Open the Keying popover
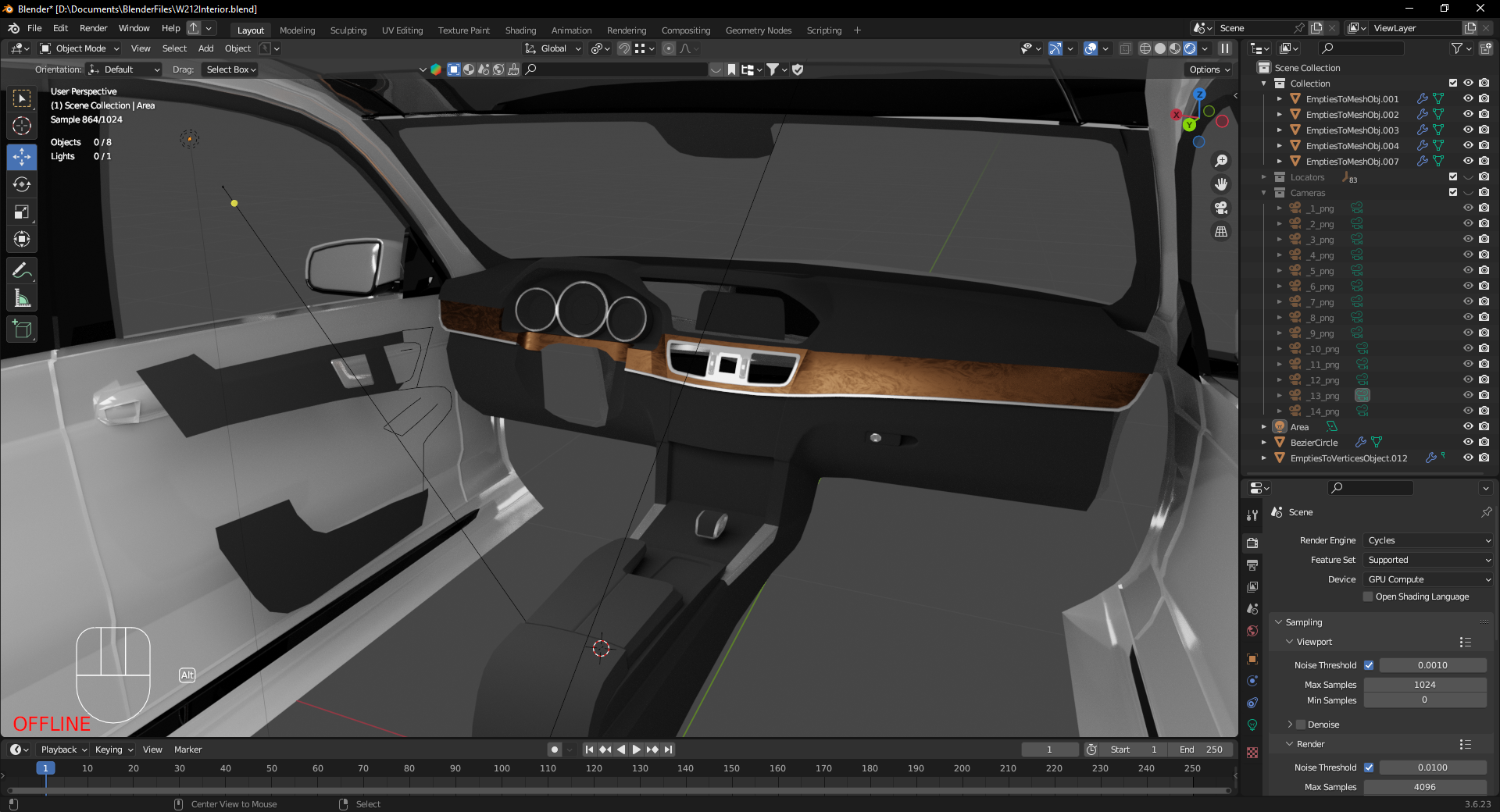1500x812 pixels. (x=114, y=750)
